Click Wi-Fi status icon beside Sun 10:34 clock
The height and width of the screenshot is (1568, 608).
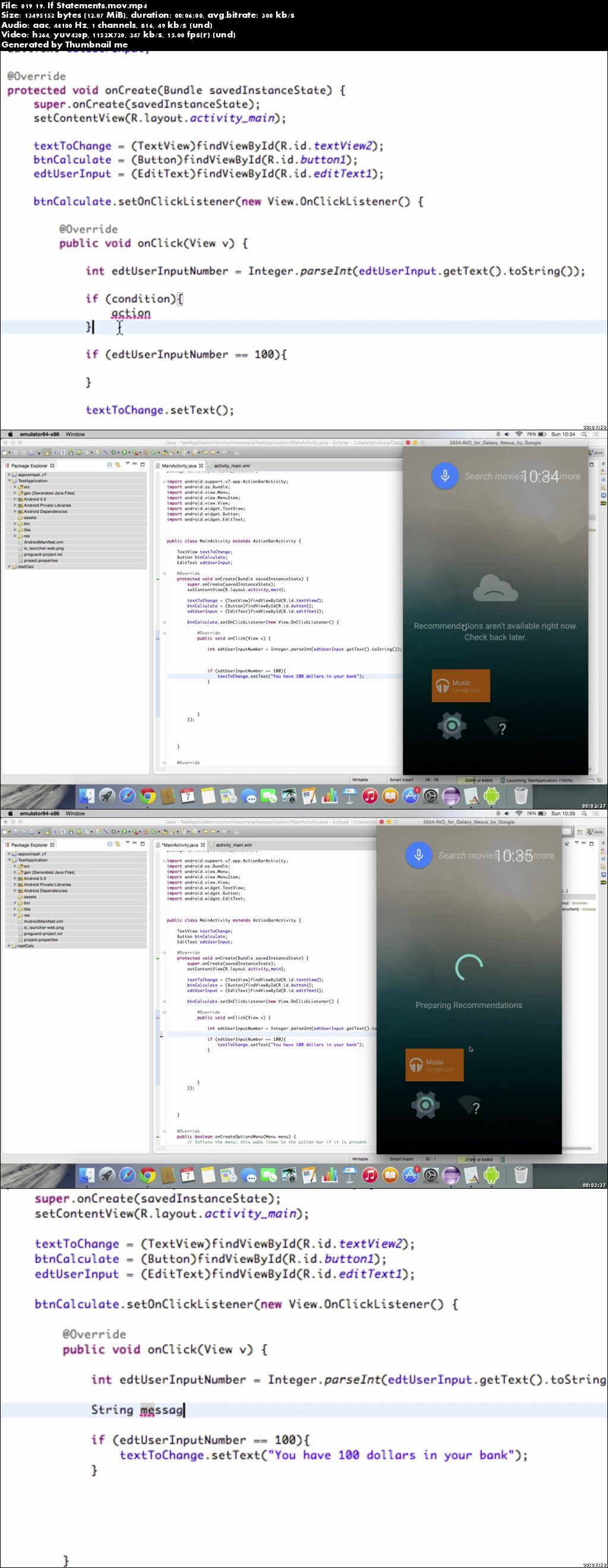coord(518,434)
